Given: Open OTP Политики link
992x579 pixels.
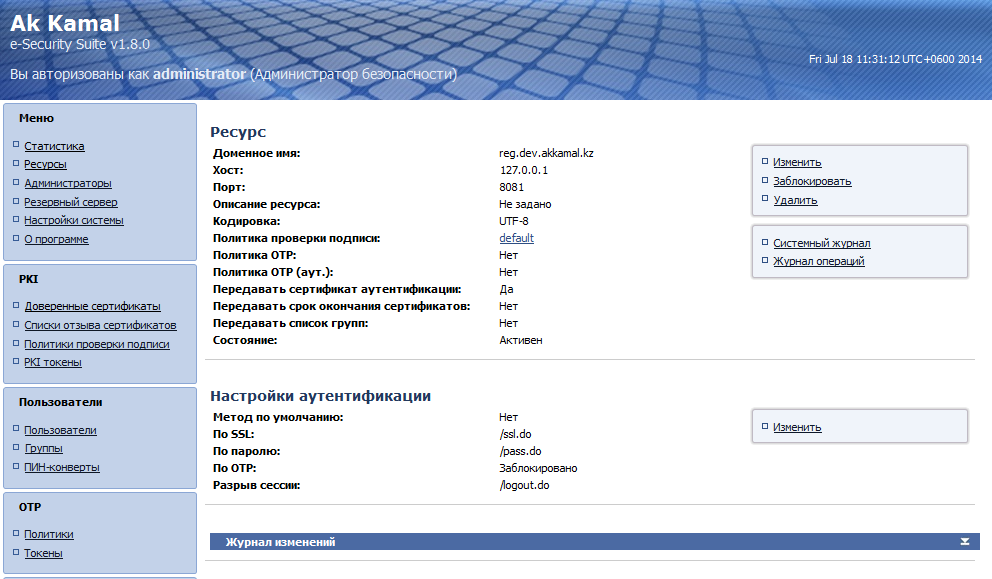Looking at the screenshot, I should tap(49, 535).
